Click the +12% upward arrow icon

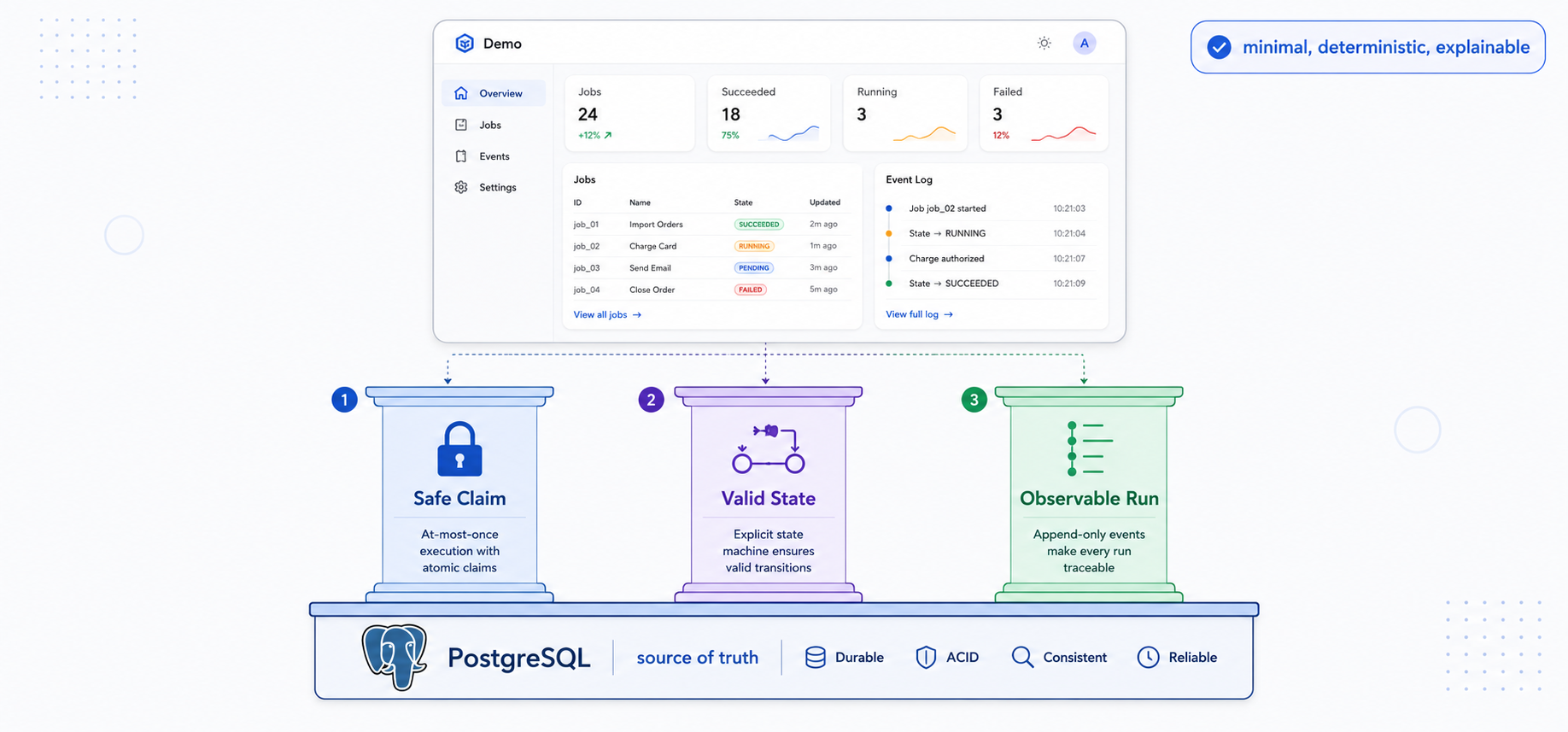pos(608,135)
